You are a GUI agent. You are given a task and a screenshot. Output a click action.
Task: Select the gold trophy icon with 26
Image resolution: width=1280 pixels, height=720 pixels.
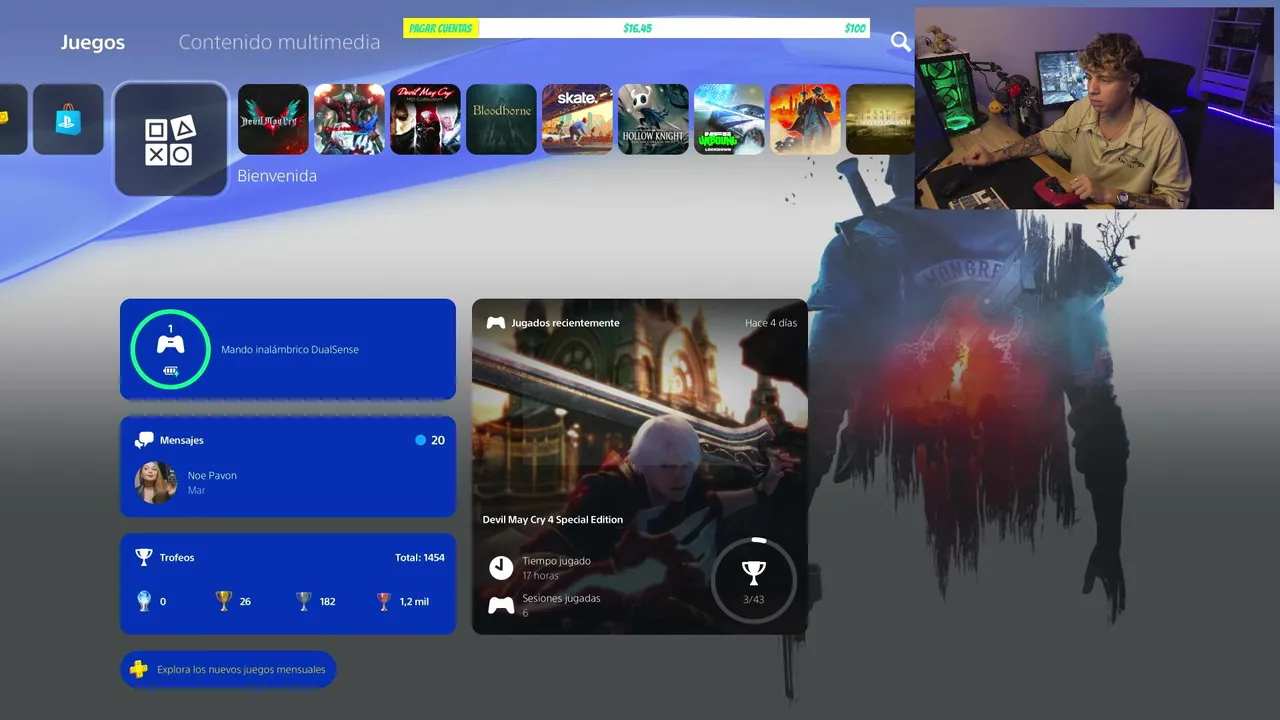point(223,601)
